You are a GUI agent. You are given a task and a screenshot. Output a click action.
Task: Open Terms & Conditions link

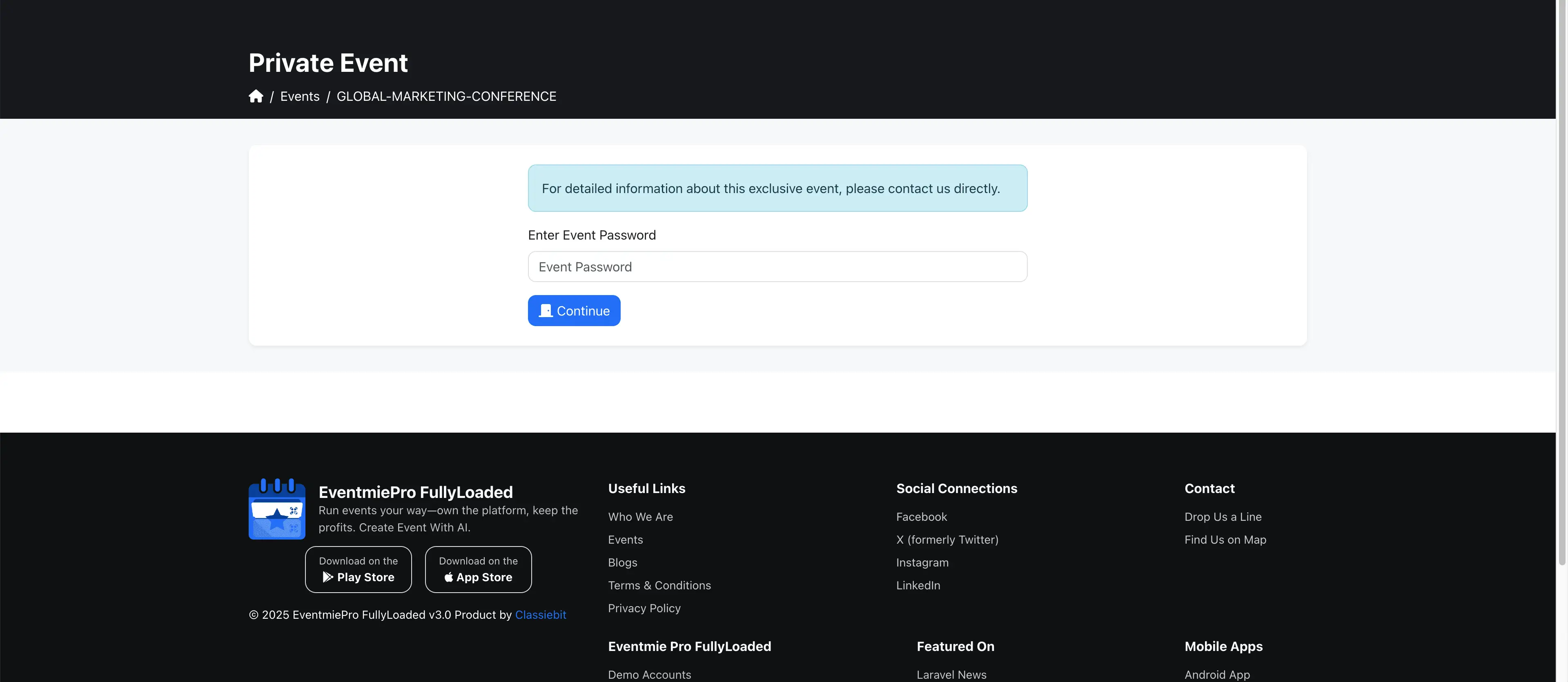pos(659,585)
